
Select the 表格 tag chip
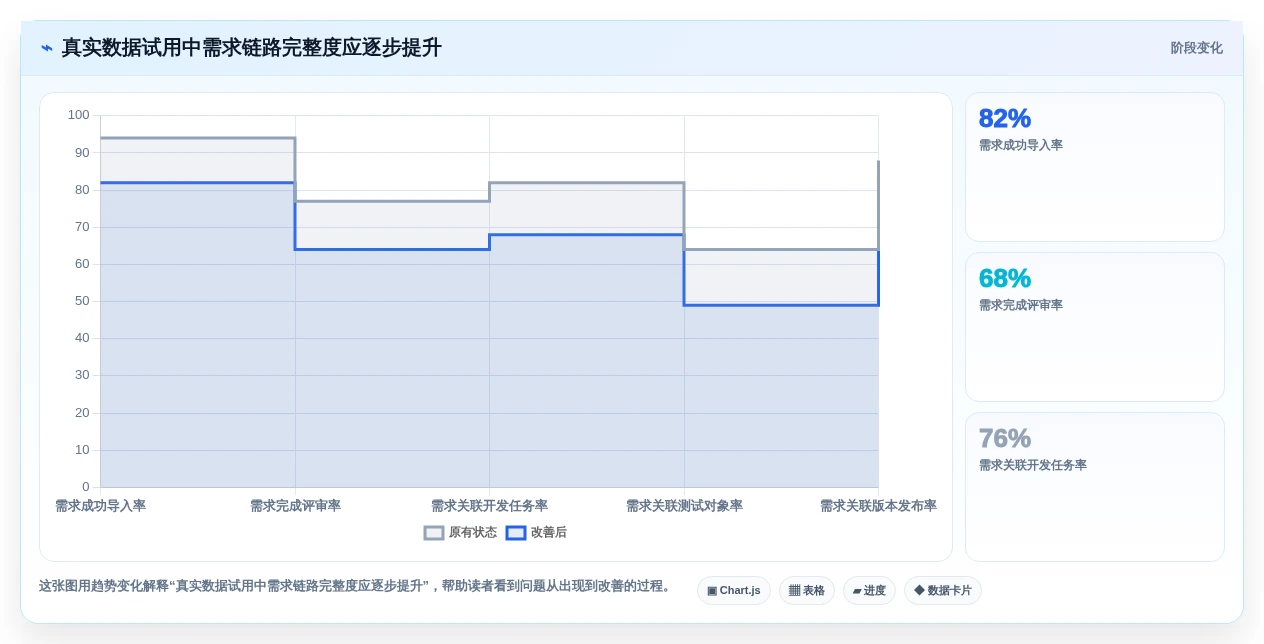click(x=807, y=591)
